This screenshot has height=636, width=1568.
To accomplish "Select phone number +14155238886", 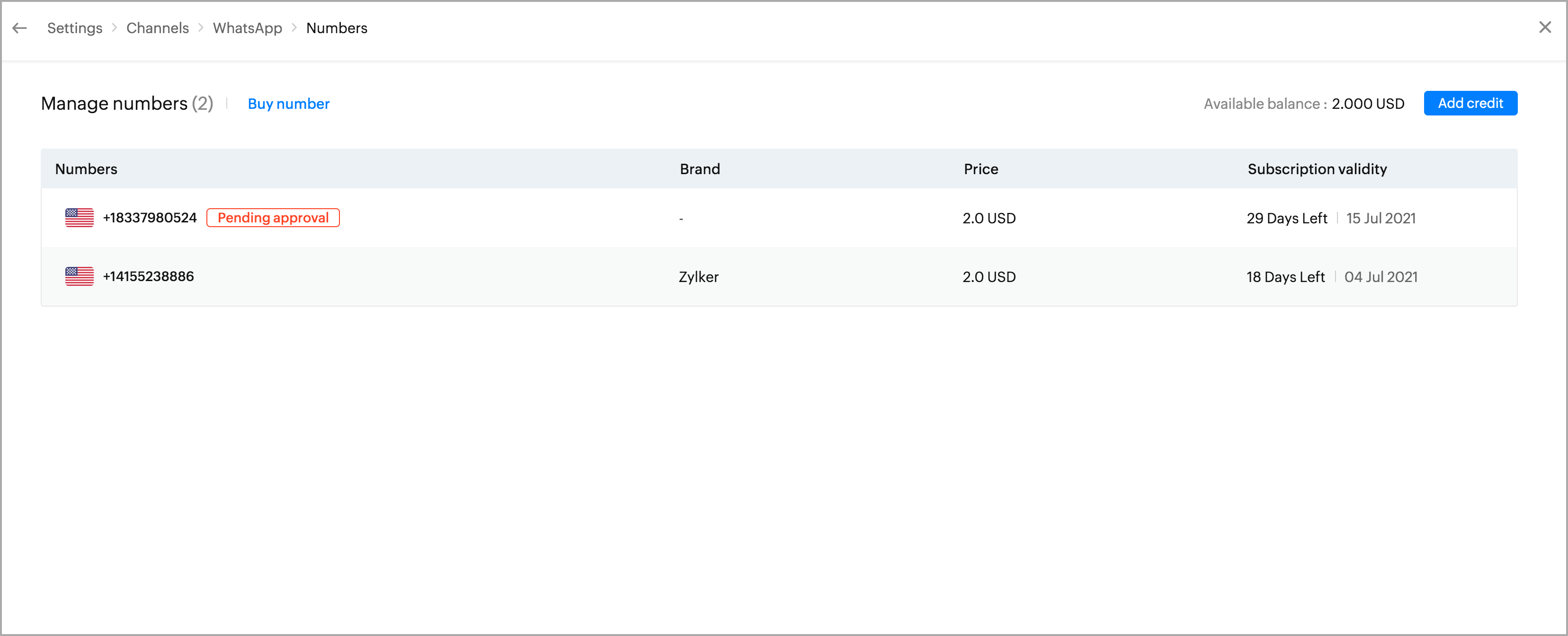I will click(149, 276).
